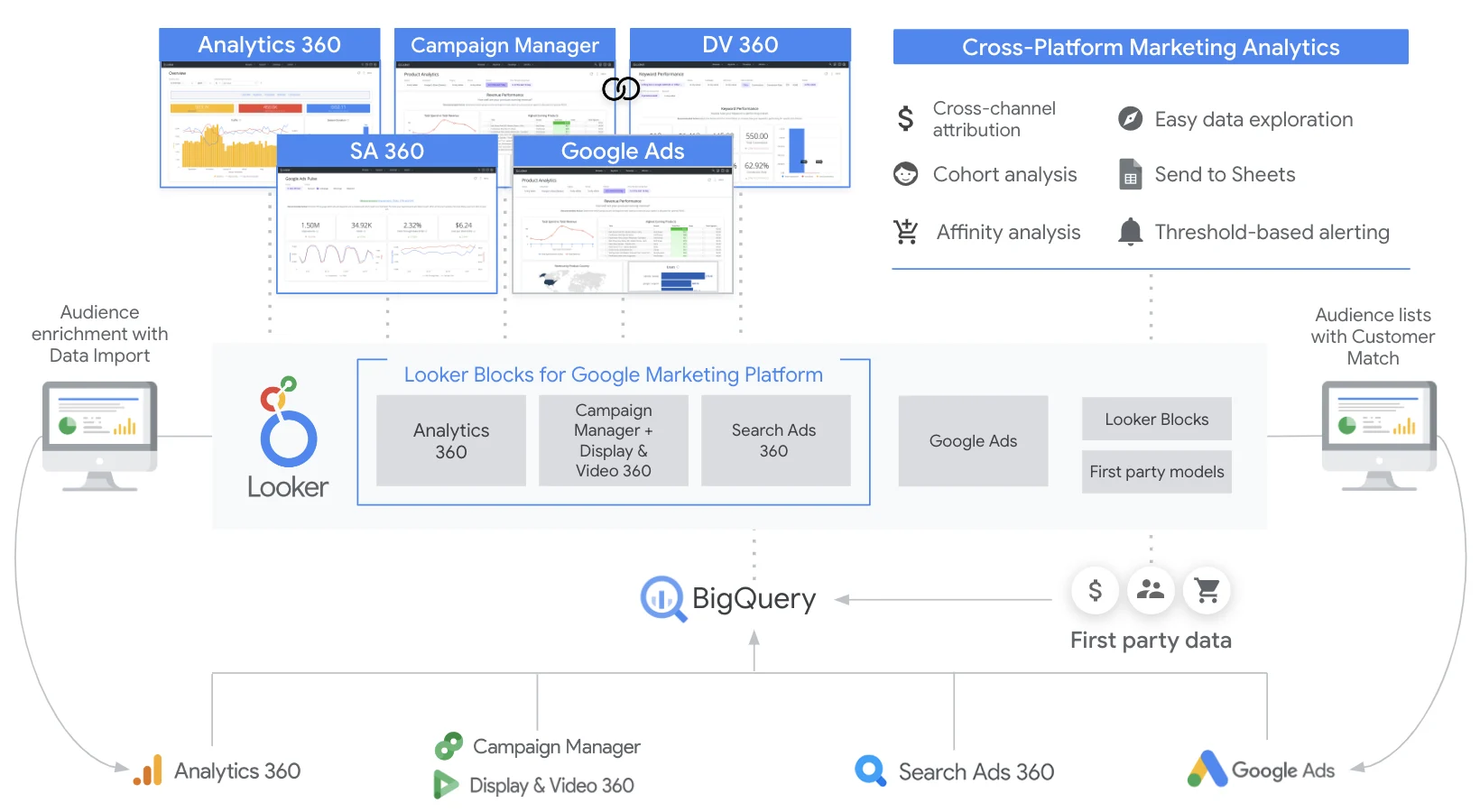Click the DV 360 title bar
This screenshot has width=1480, height=812.
tap(740, 43)
